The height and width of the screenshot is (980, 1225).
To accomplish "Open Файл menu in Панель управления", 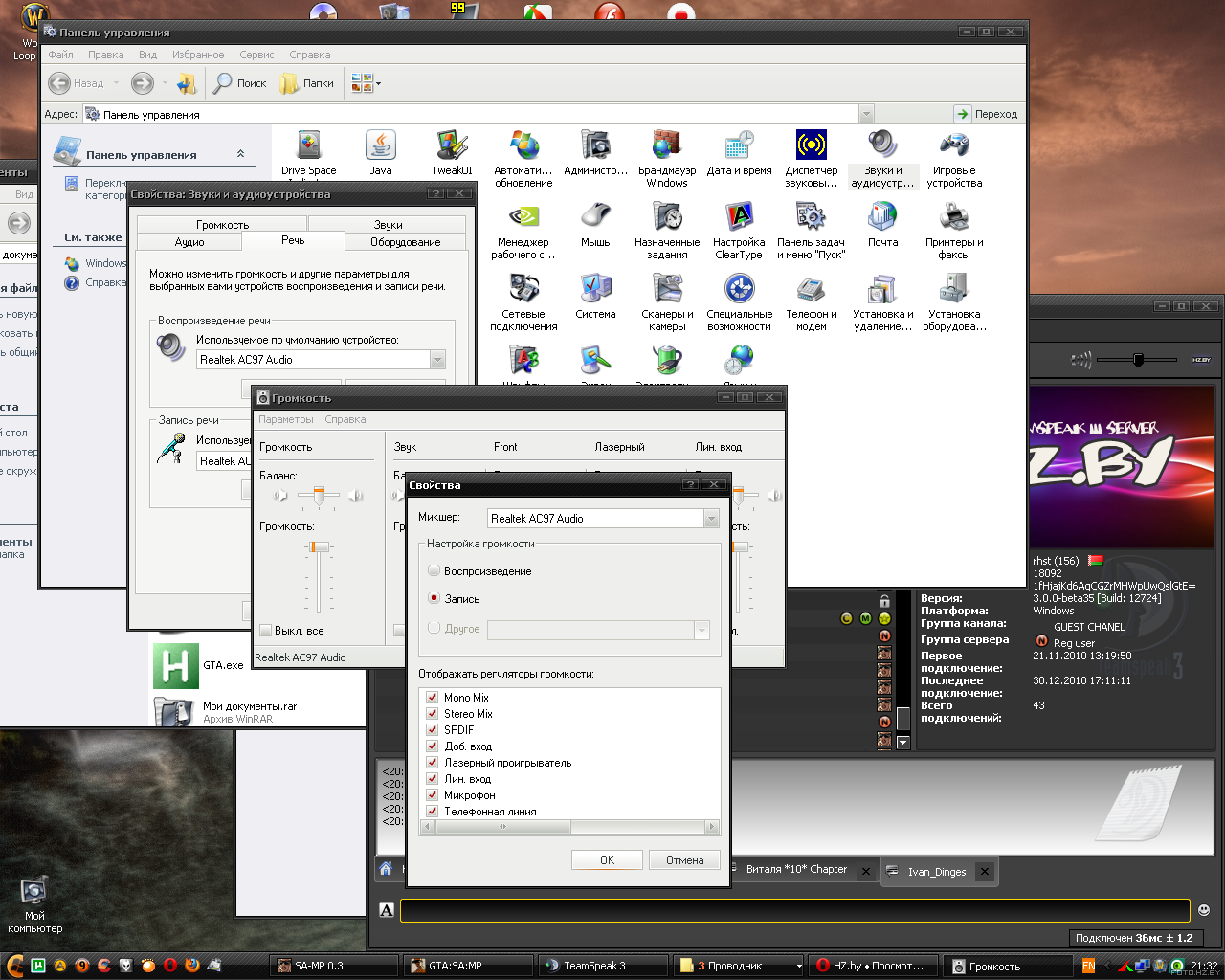I will pyautogui.click(x=60, y=55).
